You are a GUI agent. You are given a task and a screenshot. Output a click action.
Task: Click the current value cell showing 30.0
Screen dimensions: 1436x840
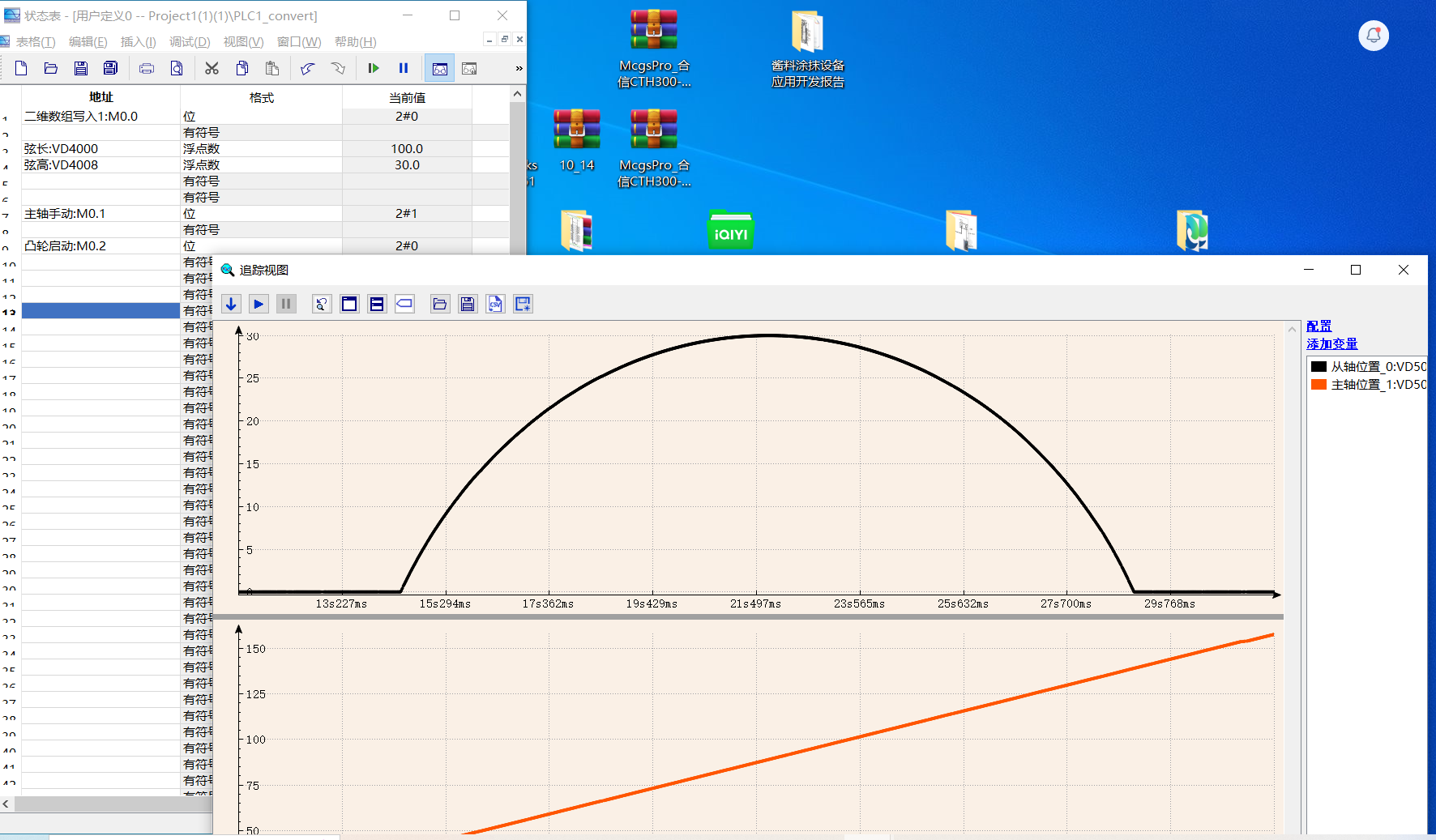click(407, 164)
